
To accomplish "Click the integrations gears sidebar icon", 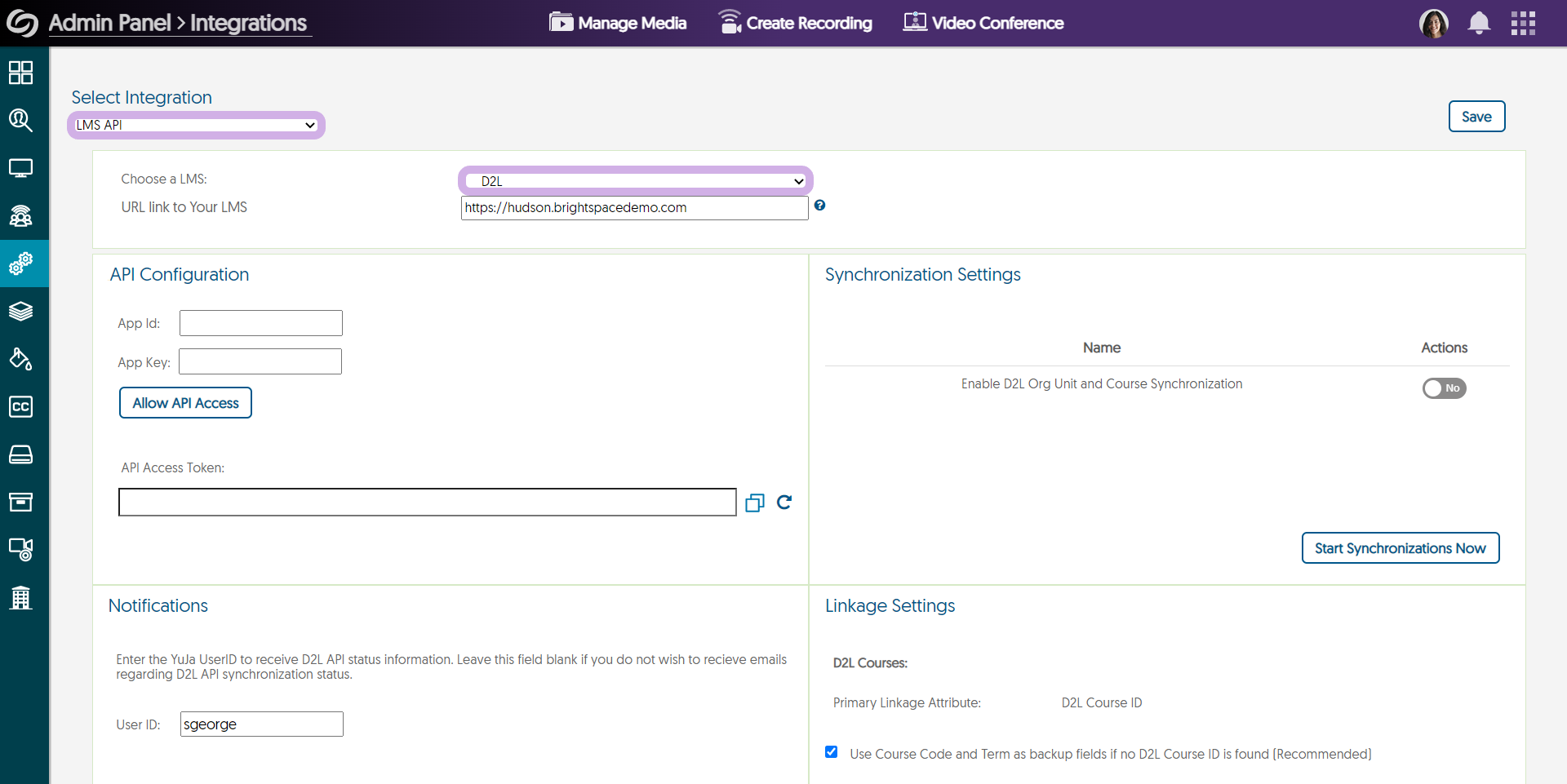I will point(20,264).
